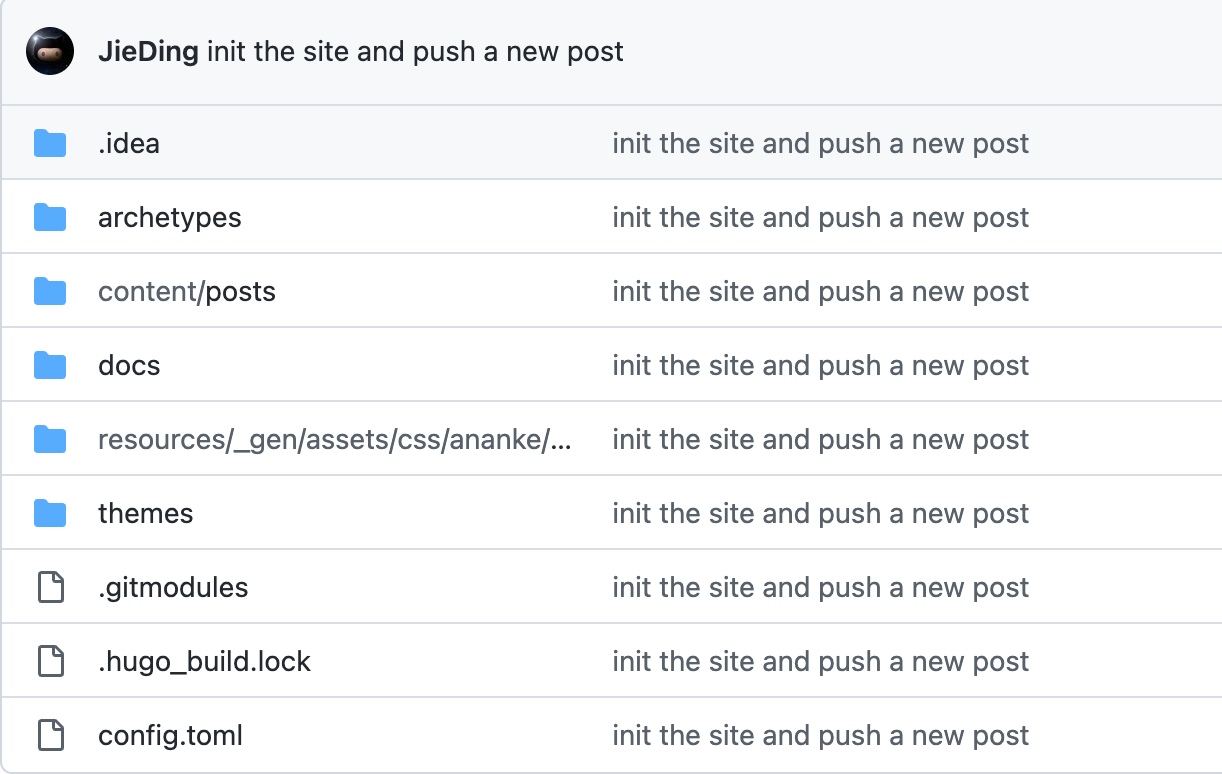1222x774 pixels.
Task: Click the themes folder icon
Action: (50, 514)
